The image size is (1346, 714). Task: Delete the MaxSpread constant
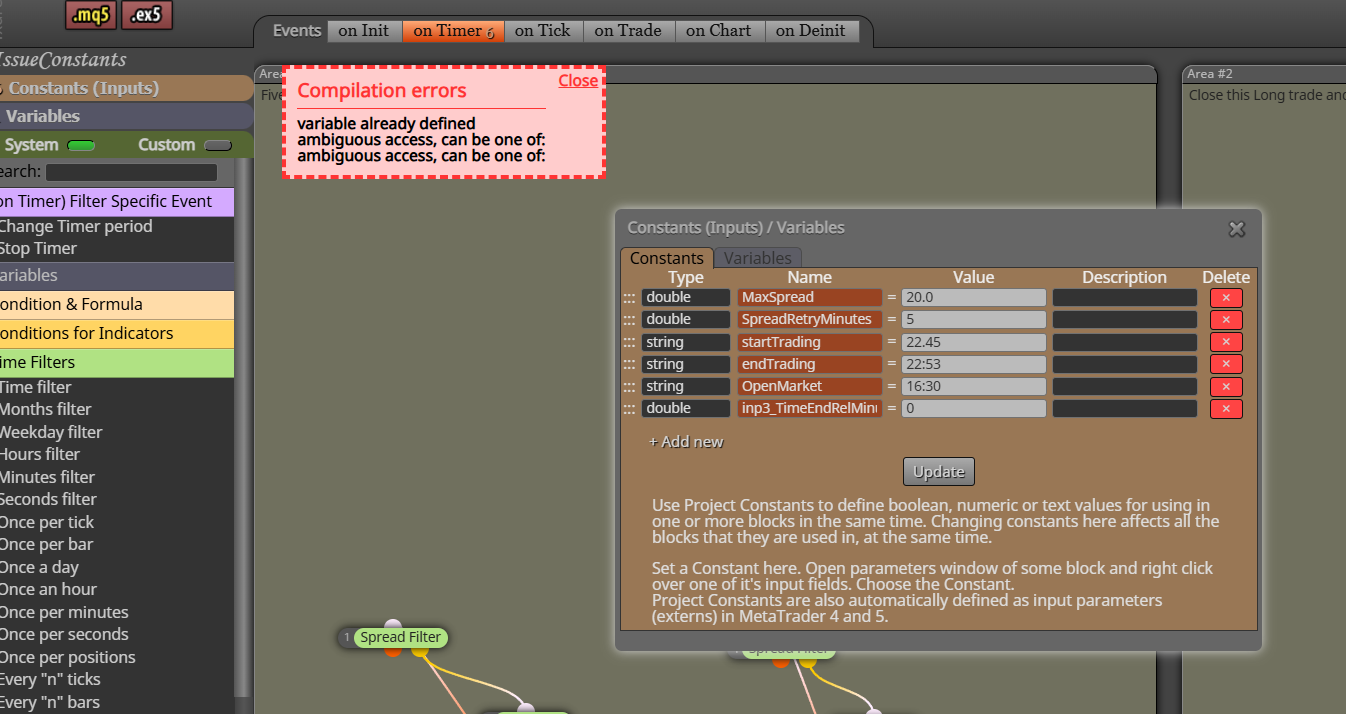coord(1226,298)
